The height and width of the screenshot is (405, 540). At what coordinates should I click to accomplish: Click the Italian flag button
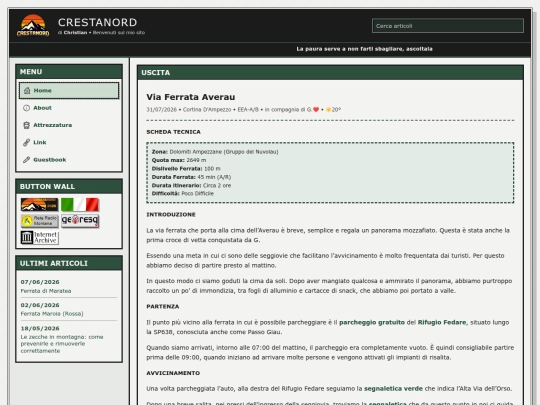(x=80, y=205)
